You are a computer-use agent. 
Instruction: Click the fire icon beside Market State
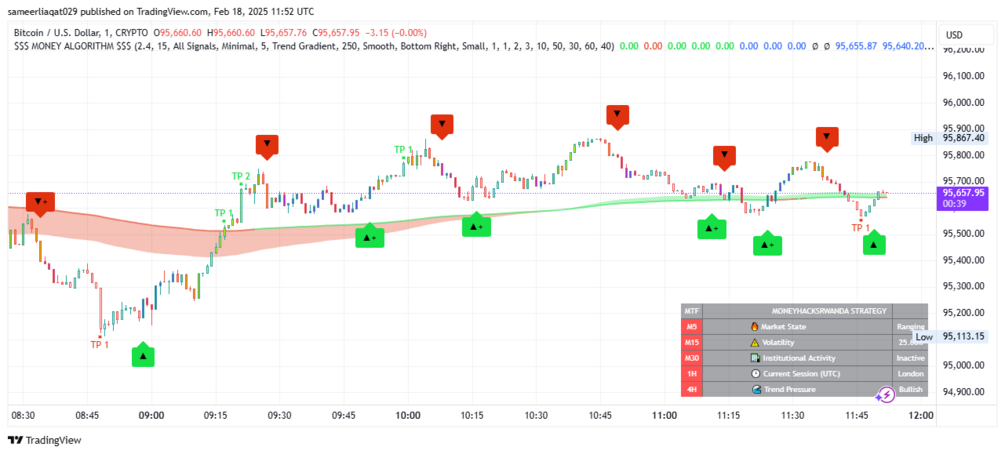754,326
